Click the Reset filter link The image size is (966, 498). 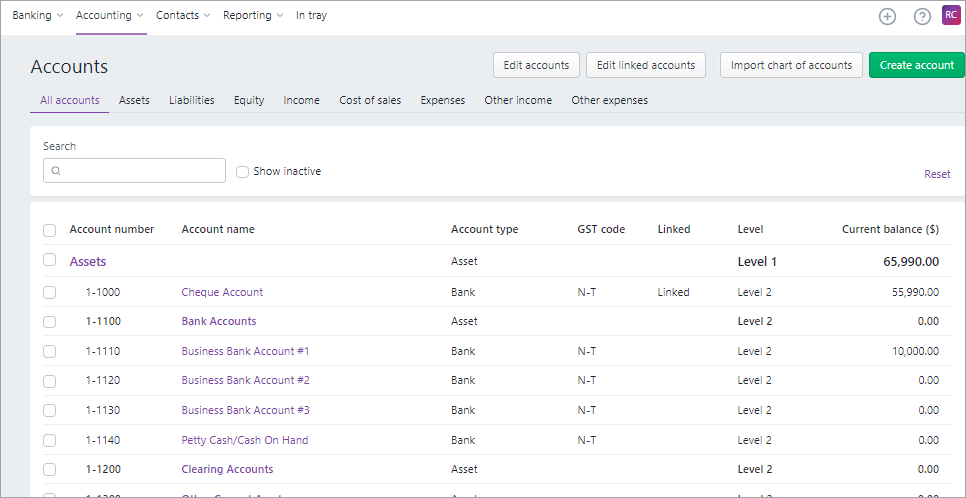pyautogui.click(x=937, y=174)
